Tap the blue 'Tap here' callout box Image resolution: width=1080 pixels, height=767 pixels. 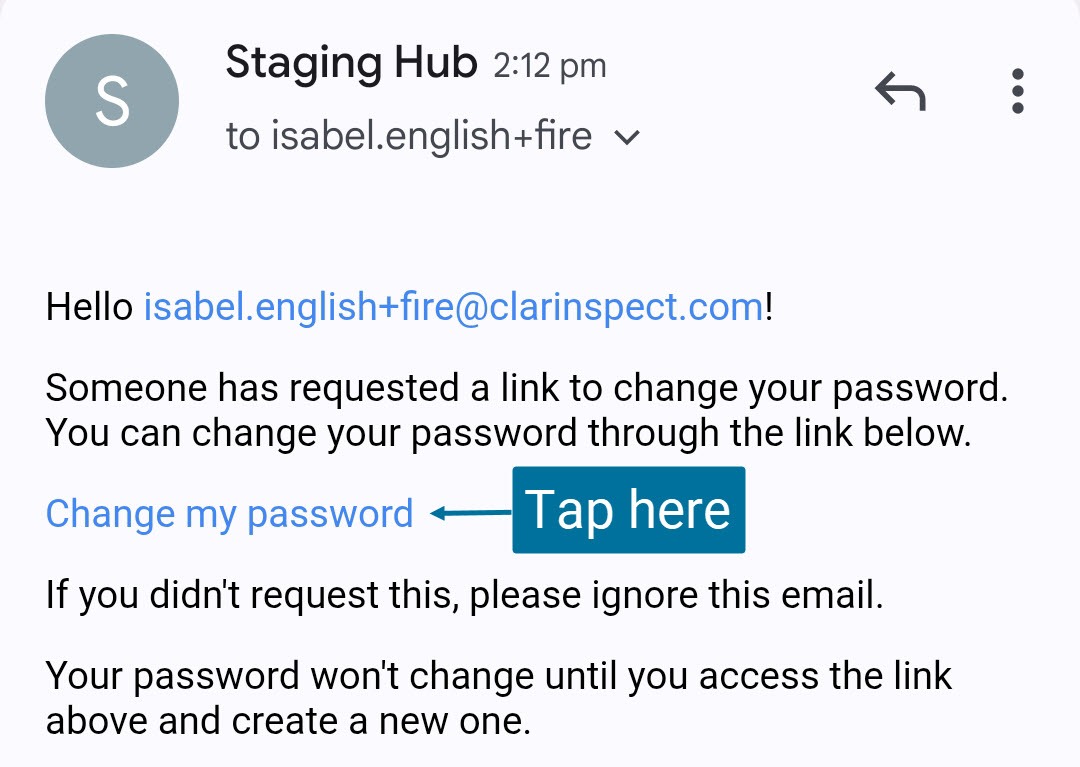point(628,510)
